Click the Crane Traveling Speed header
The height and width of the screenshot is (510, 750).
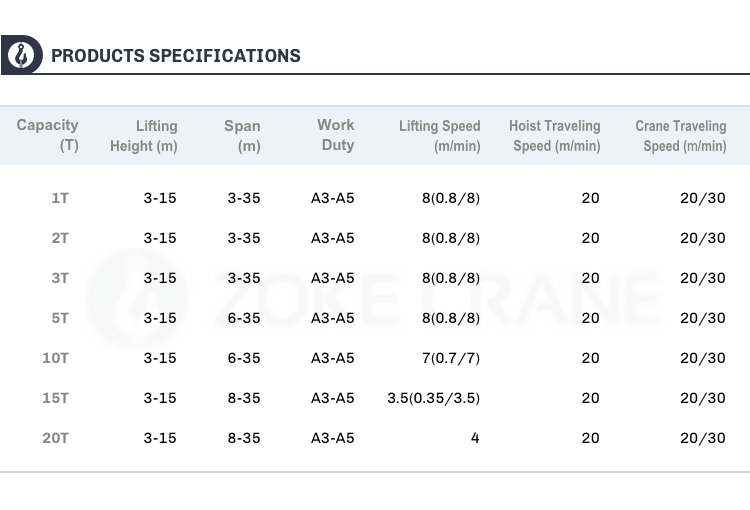click(x=681, y=135)
